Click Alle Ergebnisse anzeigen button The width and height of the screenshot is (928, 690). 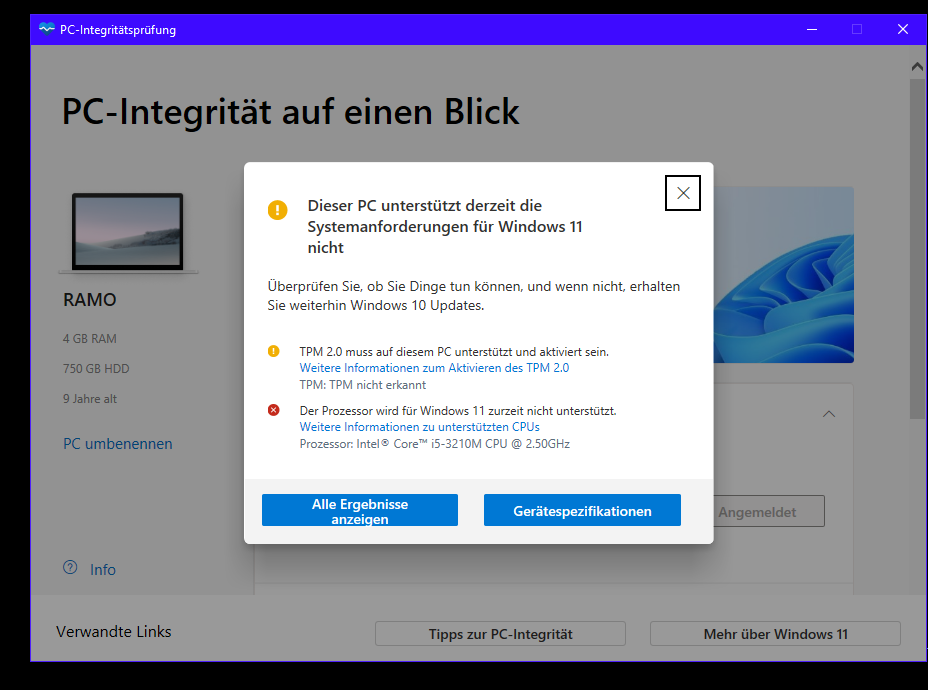[x=360, y=510]
